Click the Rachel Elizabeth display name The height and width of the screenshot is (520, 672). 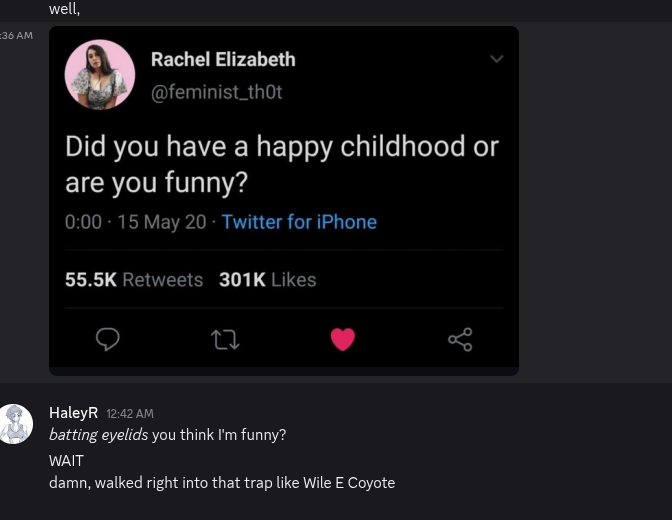[x=223, y=60]
